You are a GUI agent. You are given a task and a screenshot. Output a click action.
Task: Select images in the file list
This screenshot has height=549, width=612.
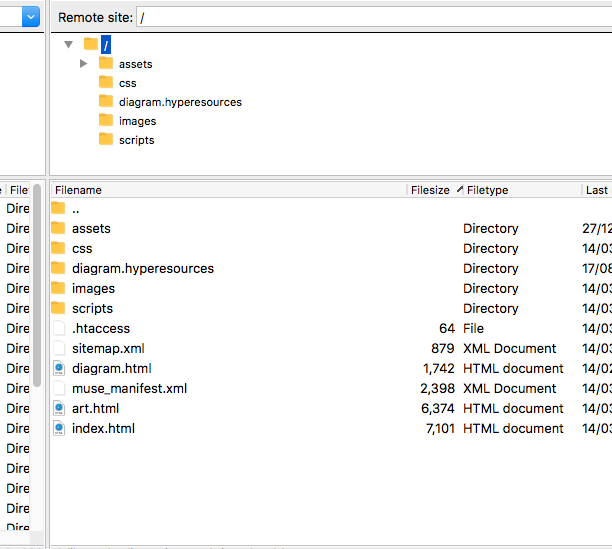pyautogui.click(x=93, y=289)
